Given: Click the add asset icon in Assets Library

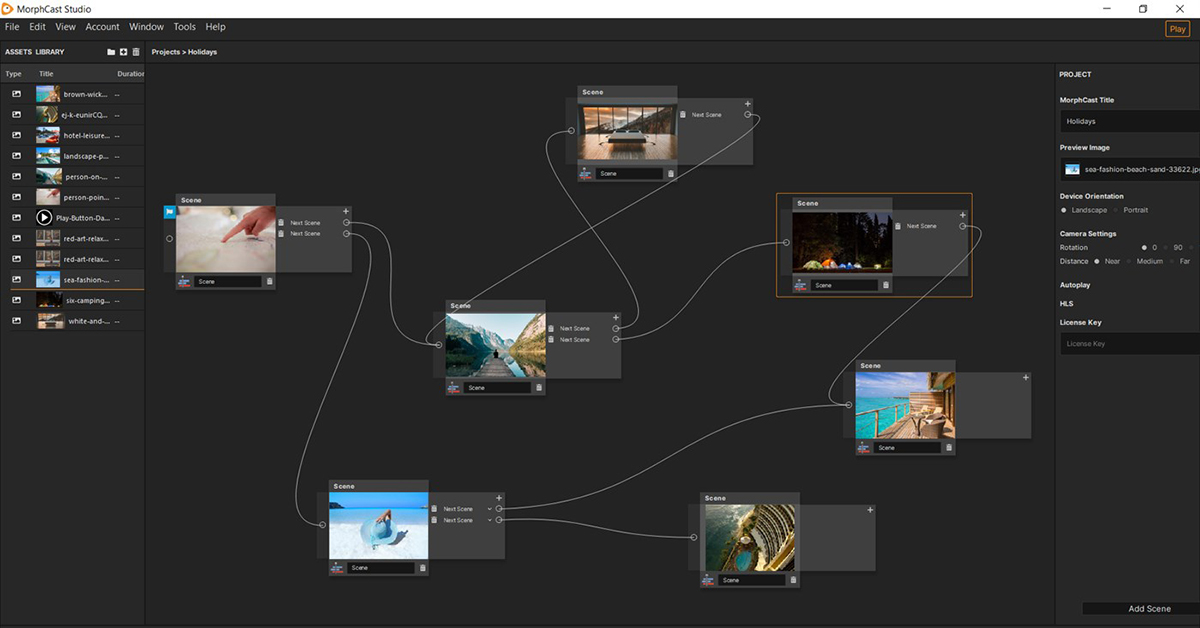Looking at the screenshot, I should tap(123, 51).
